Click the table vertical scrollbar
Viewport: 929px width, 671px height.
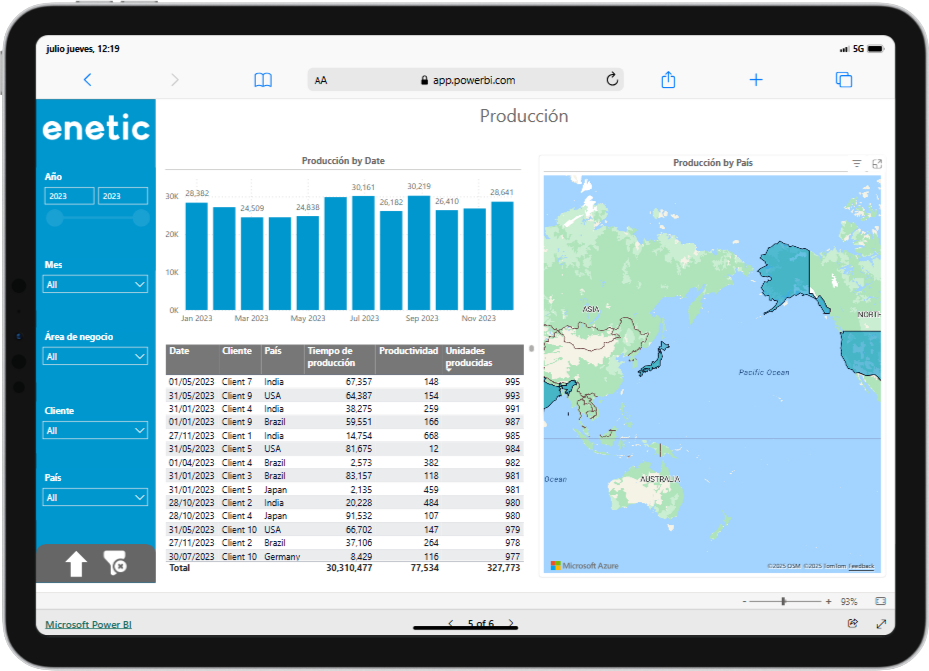(531, 349)
